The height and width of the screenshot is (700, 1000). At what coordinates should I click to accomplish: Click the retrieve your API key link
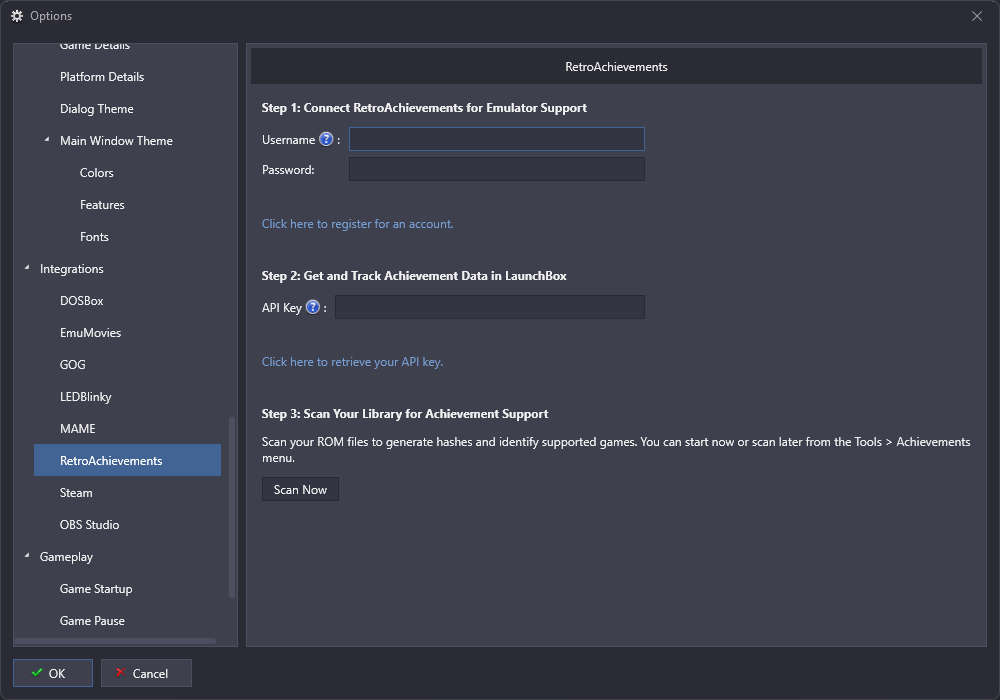[x=352, y=361]
